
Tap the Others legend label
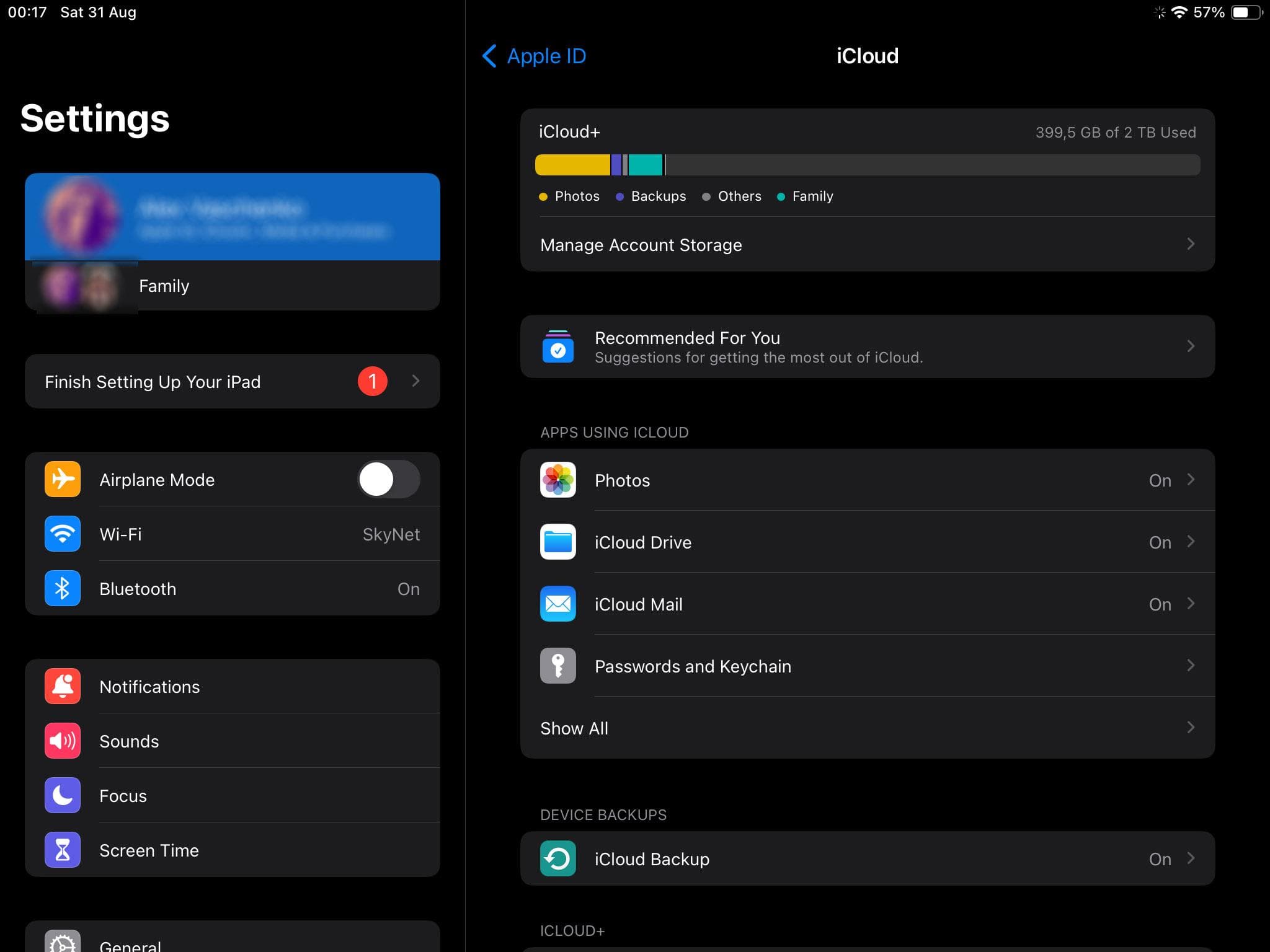[740, 196]
